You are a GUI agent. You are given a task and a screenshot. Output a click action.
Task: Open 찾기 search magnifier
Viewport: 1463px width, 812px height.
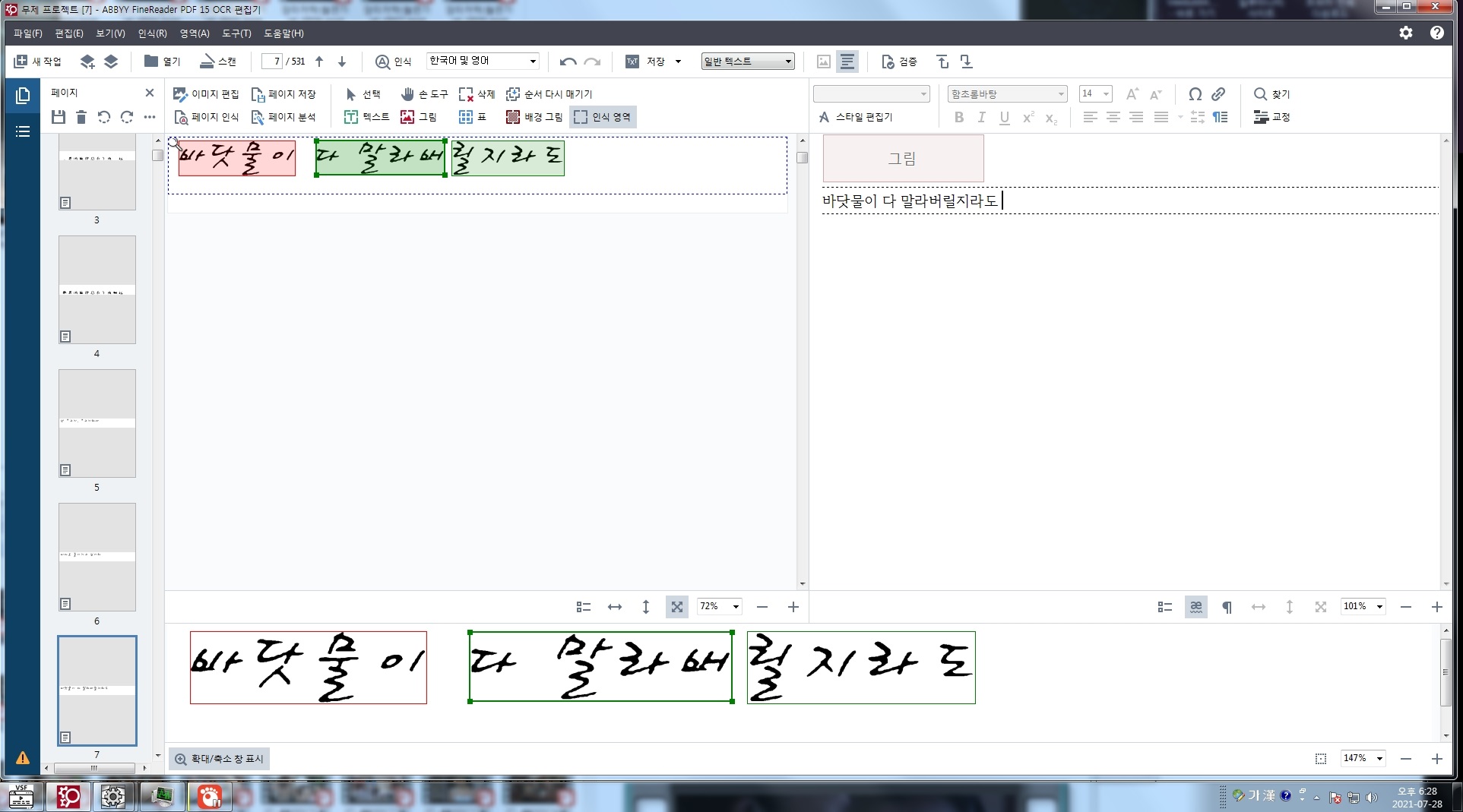1271,94
